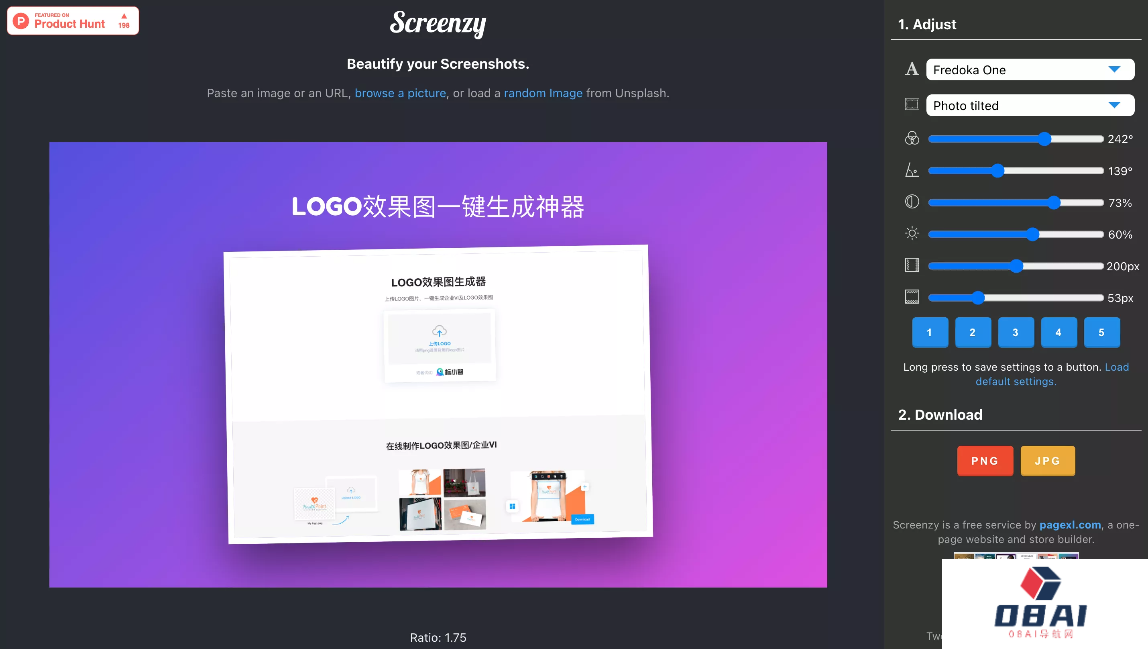Viewport: 1148px width, 649px height.
Task: Download the image as PNG
Action: click(985, 461)
